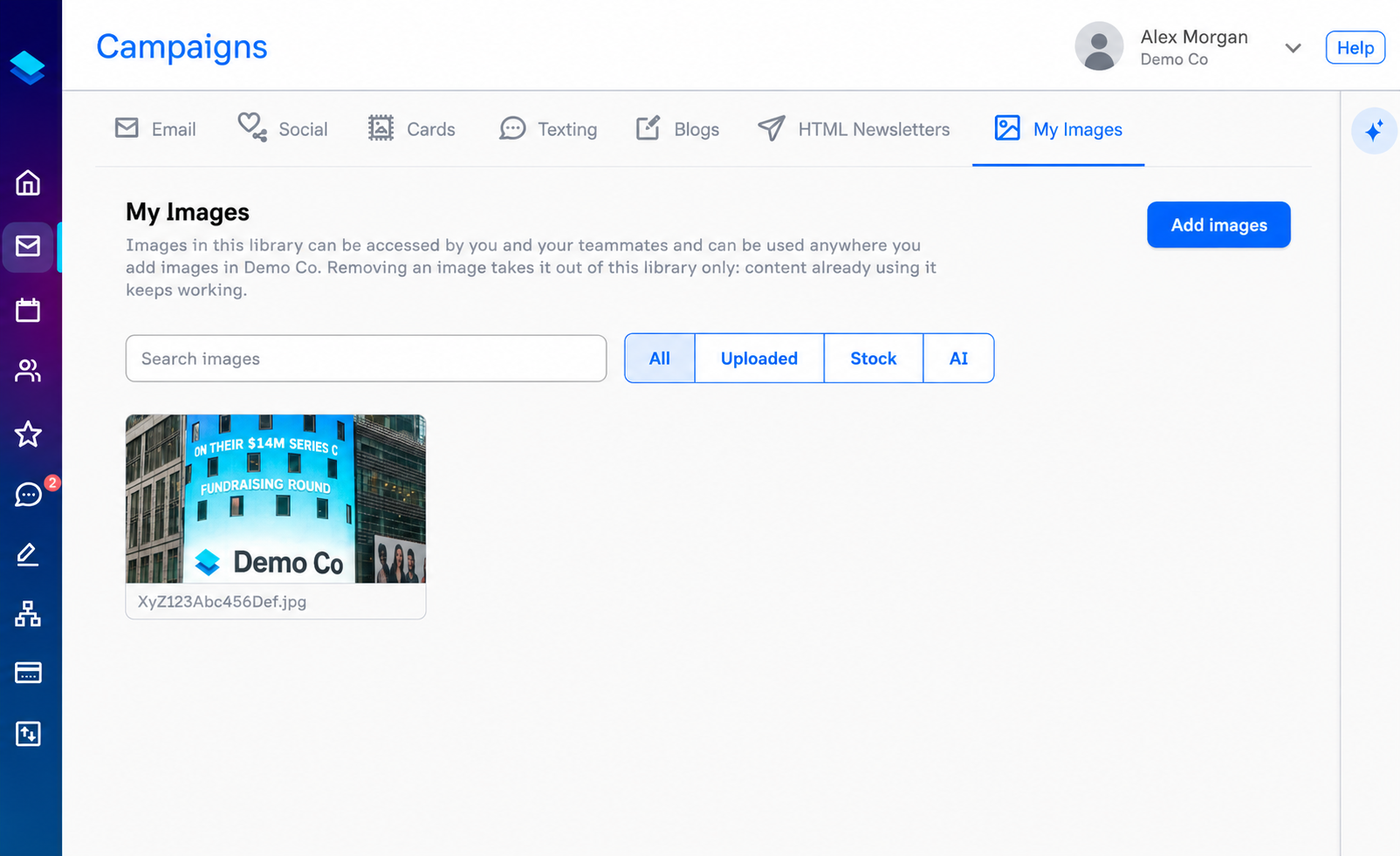The image size is (1400, 856).
Task: Open the pencil edit icon in the sidebar
Action: (28, 554)
